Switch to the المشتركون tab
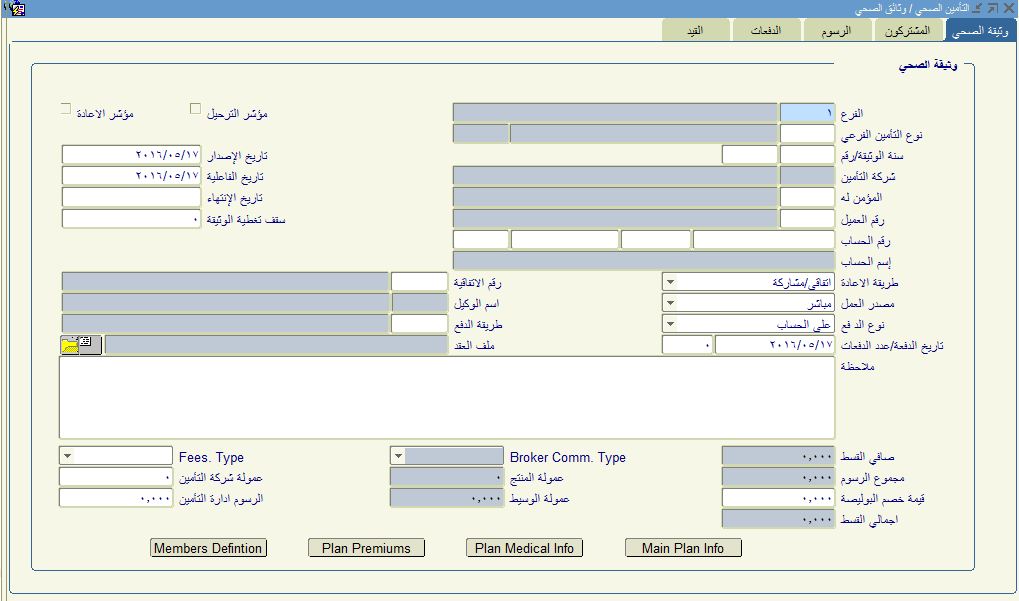Viewport: 1019px width, 601px height. pos(907,31)
